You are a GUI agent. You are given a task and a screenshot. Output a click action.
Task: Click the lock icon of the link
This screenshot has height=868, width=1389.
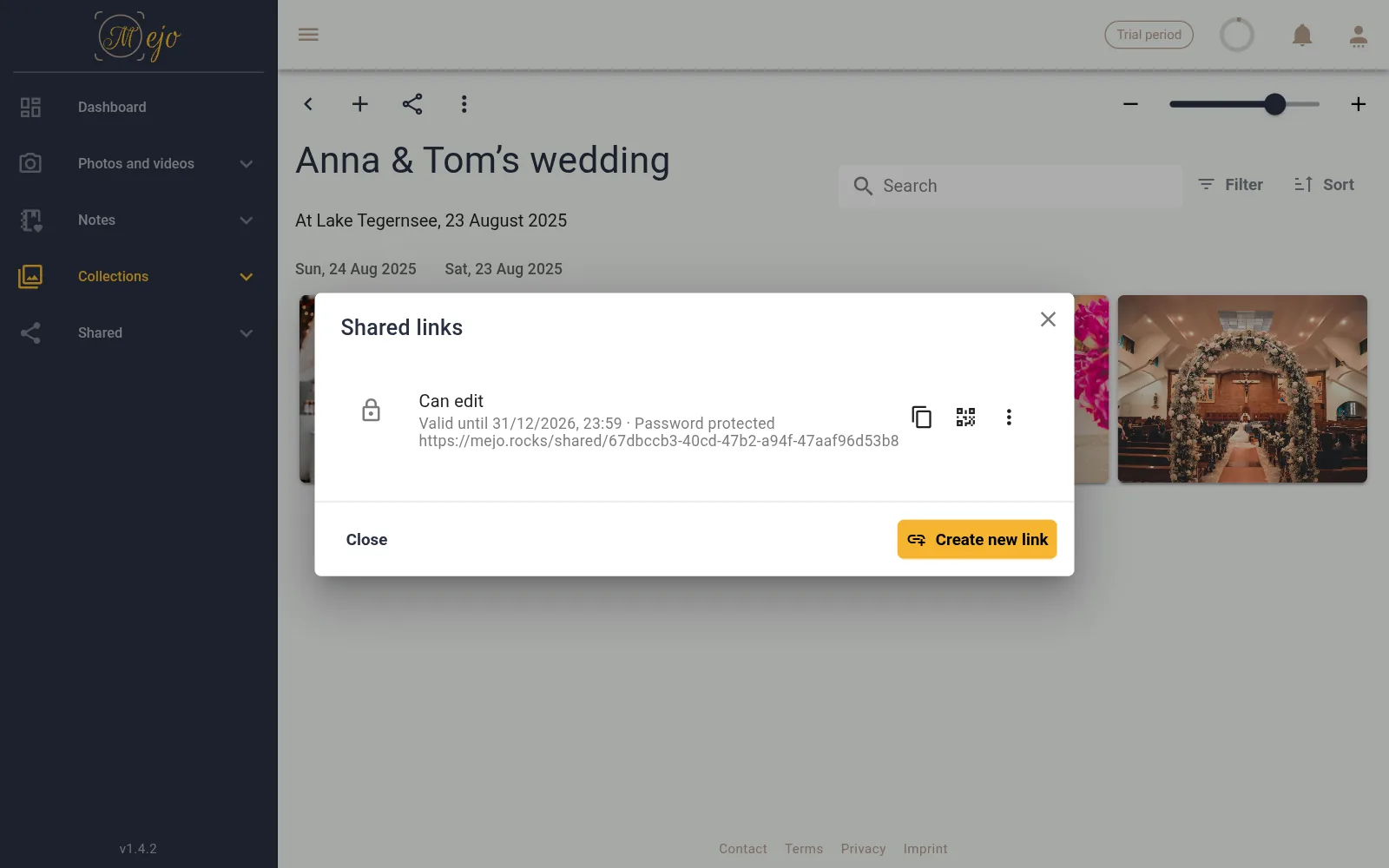[372, 410]
